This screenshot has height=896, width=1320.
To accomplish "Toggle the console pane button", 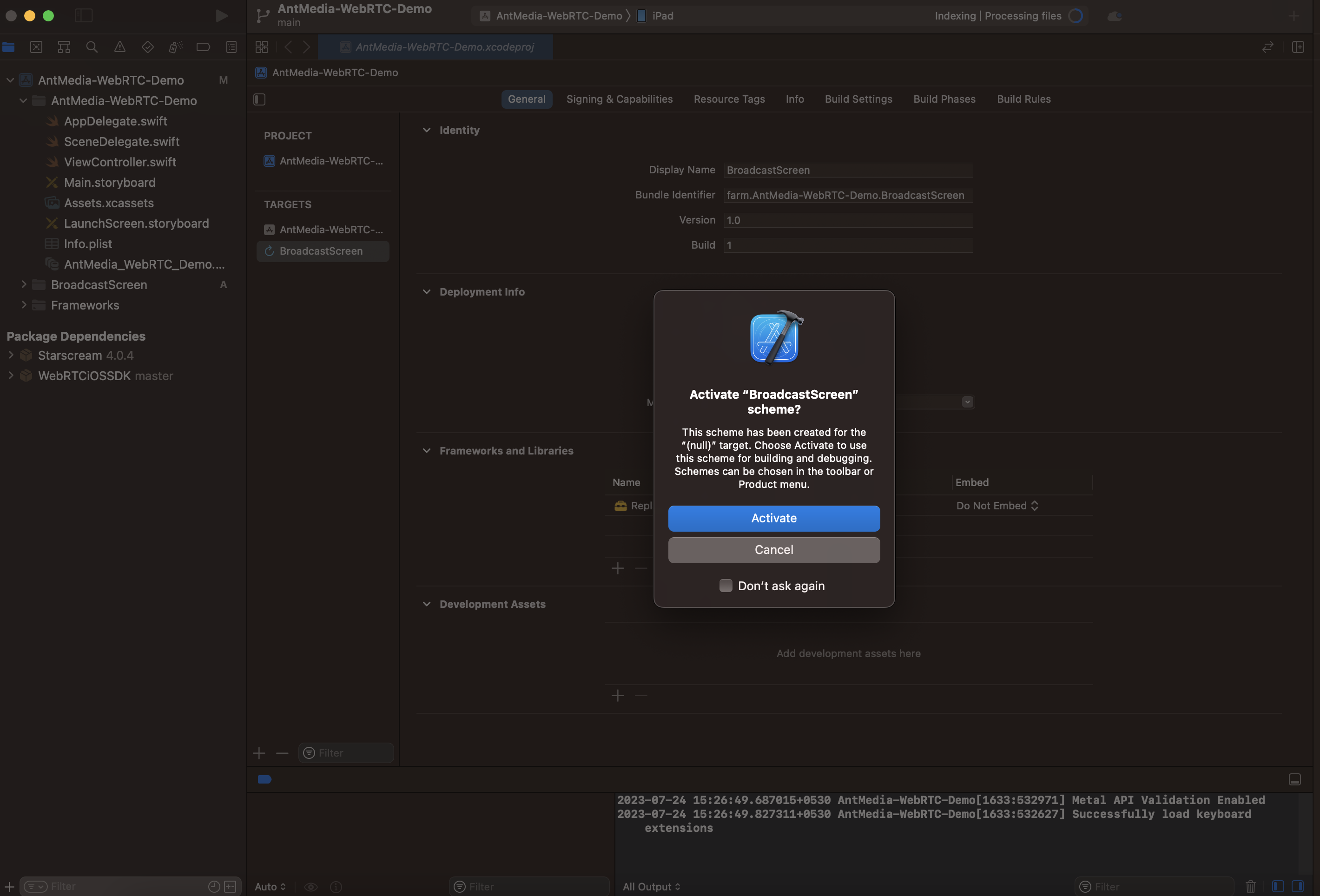I will pyautogui.click(x=1298, y=886).
